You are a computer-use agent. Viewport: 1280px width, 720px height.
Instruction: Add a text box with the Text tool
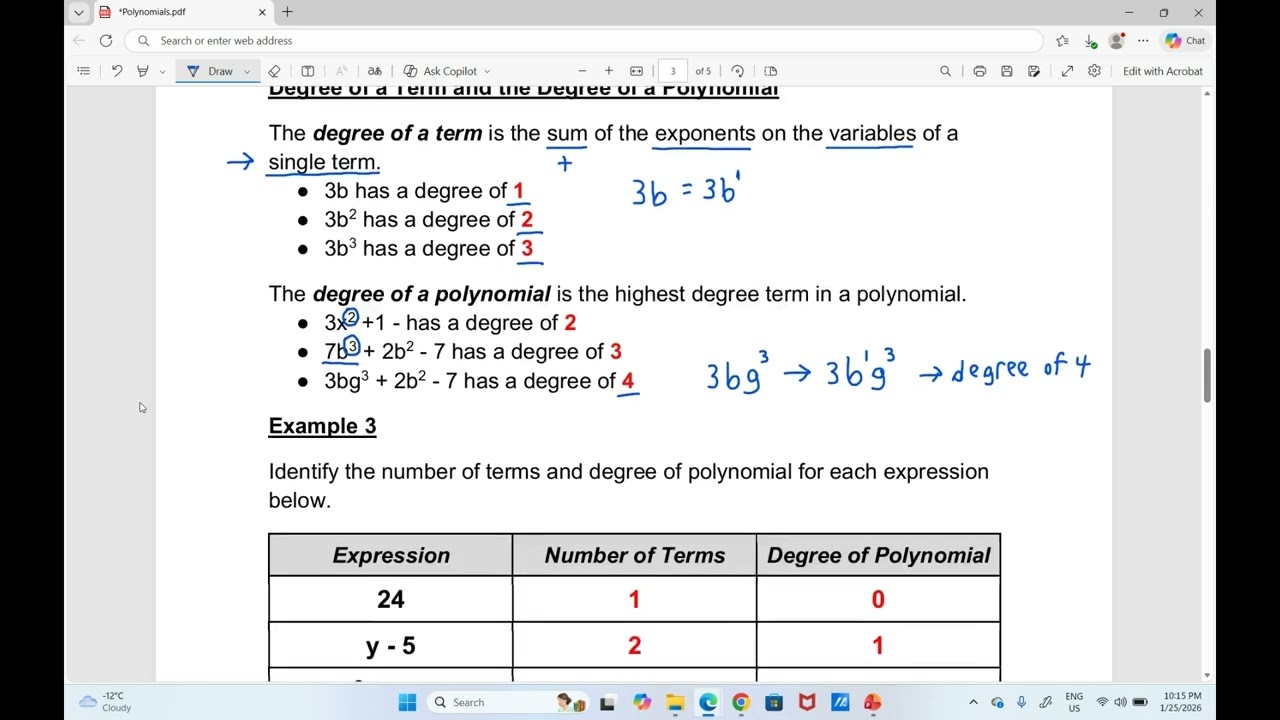[308, 71]
